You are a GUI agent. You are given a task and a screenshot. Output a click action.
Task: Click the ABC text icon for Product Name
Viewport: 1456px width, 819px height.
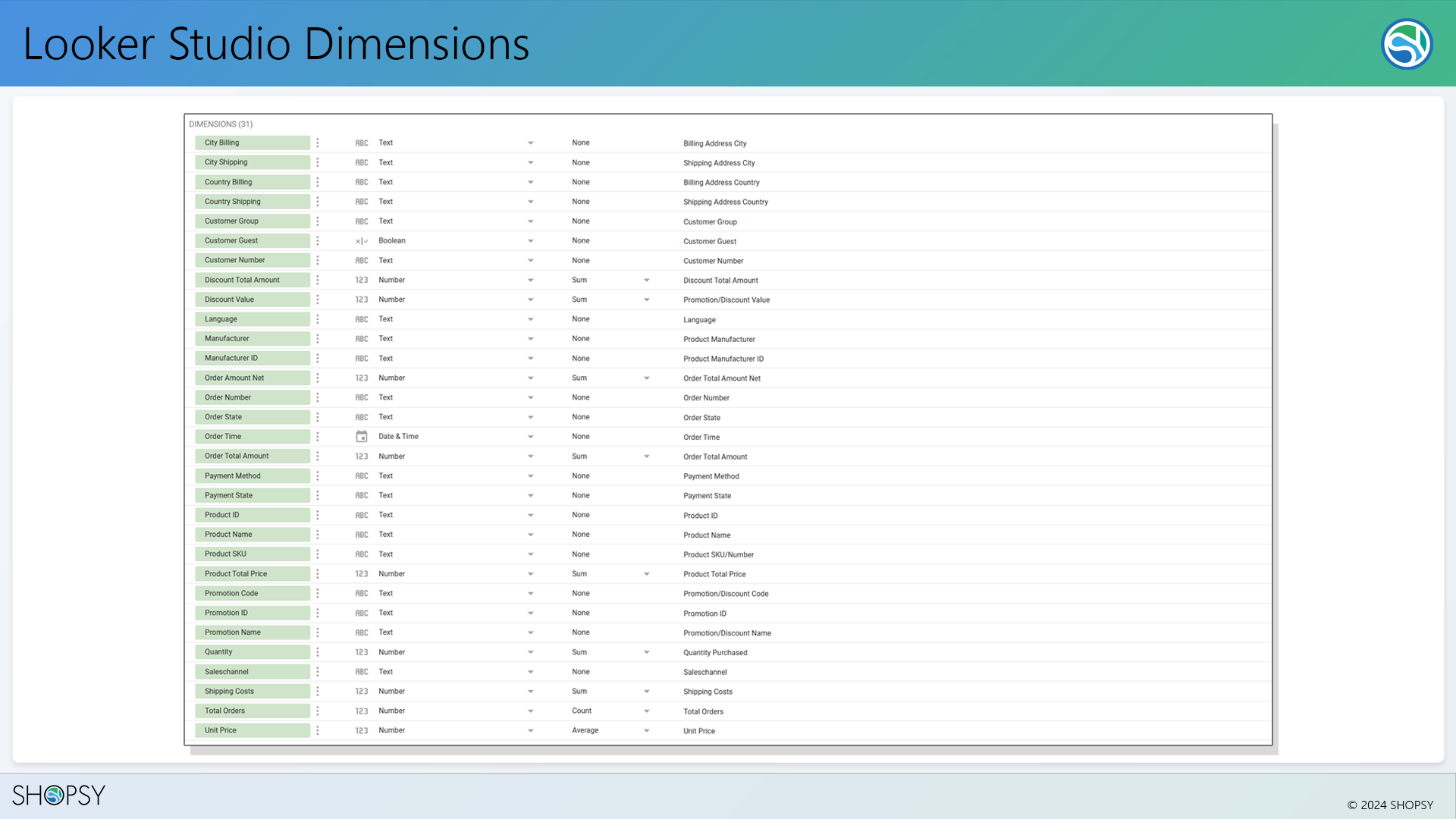[362, 535]
